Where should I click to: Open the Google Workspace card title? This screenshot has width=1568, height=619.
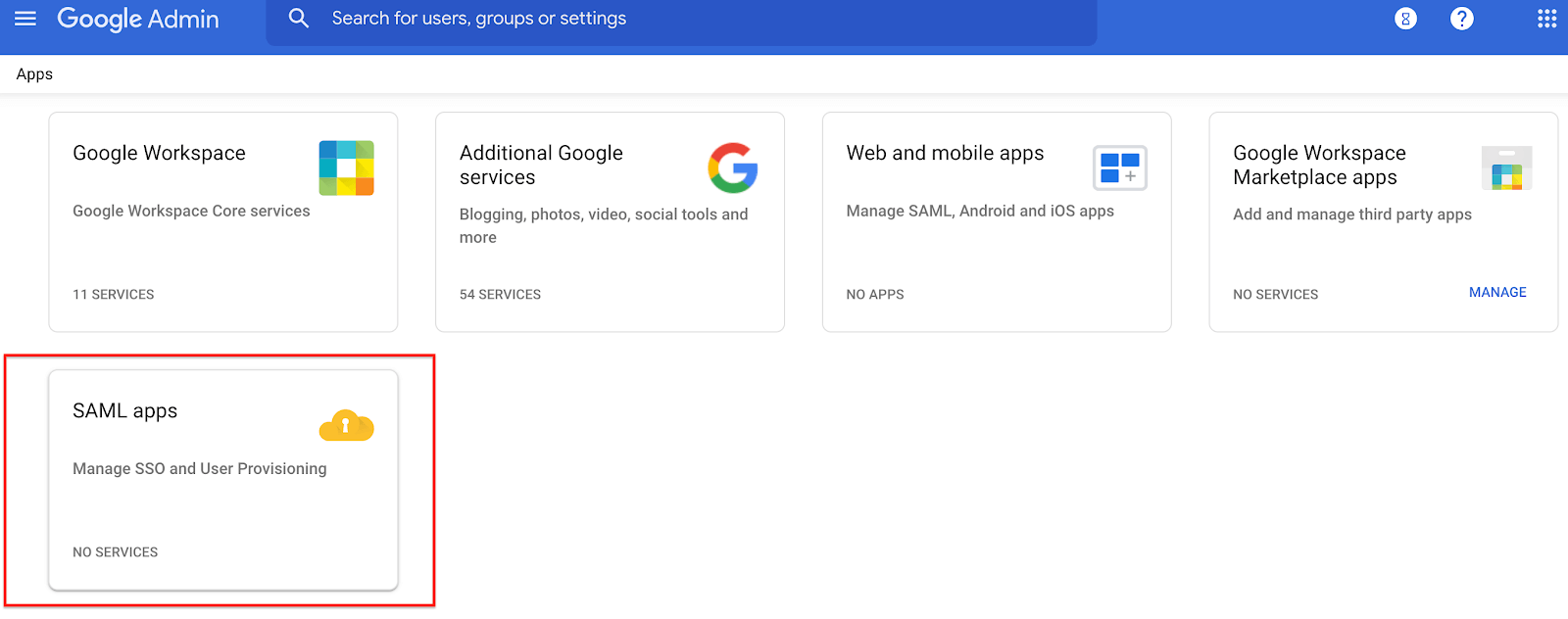[x=159, y=153]
